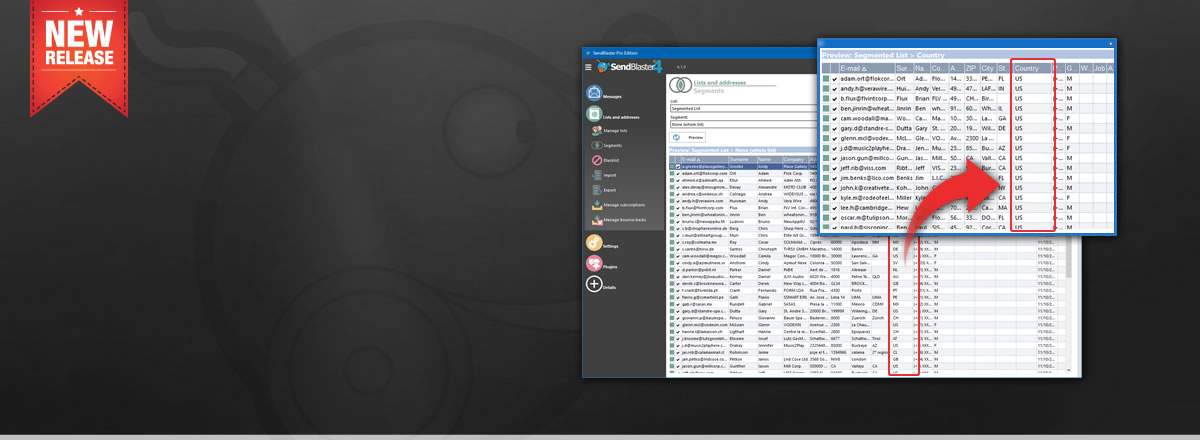Click the Lists and addresses sidebar icon
1200x440 pixels.
(x=594, y=114)
